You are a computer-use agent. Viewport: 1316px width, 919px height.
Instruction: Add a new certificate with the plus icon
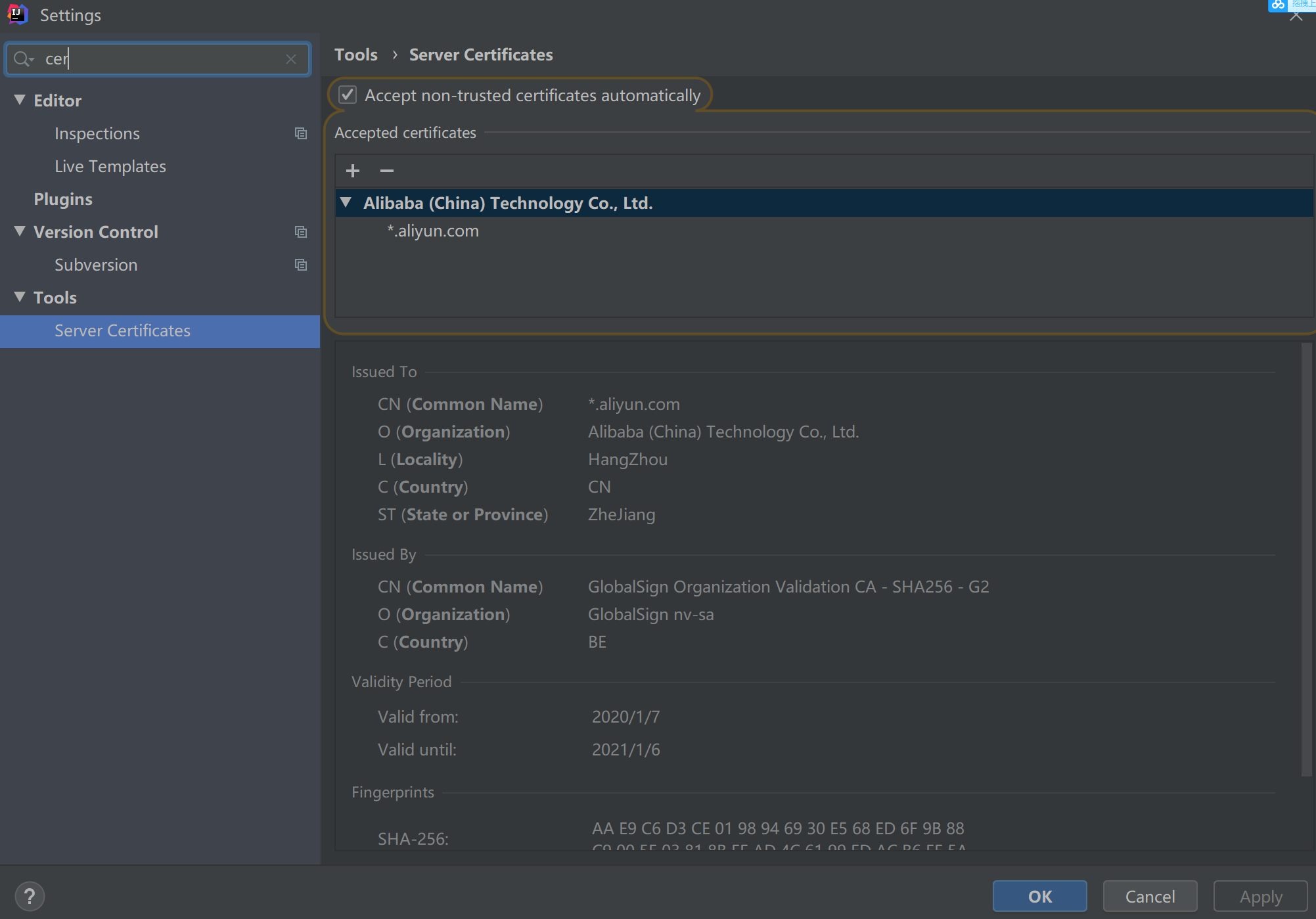tap(352, 171)
